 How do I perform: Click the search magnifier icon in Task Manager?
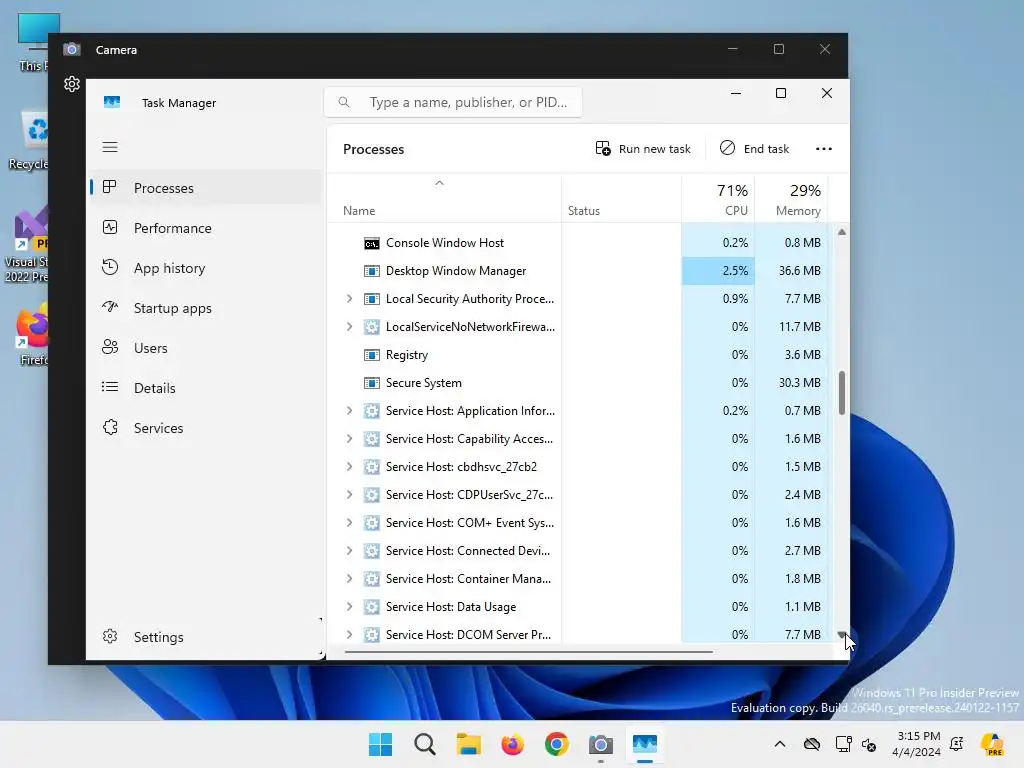click(344, 102)
